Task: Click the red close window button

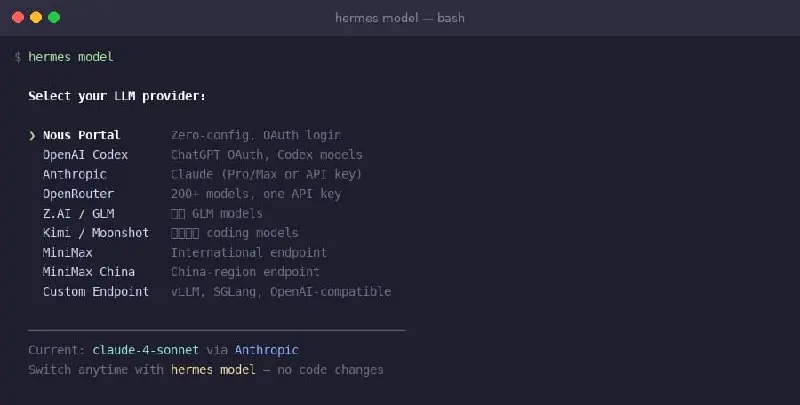Action: coord(18,17)
